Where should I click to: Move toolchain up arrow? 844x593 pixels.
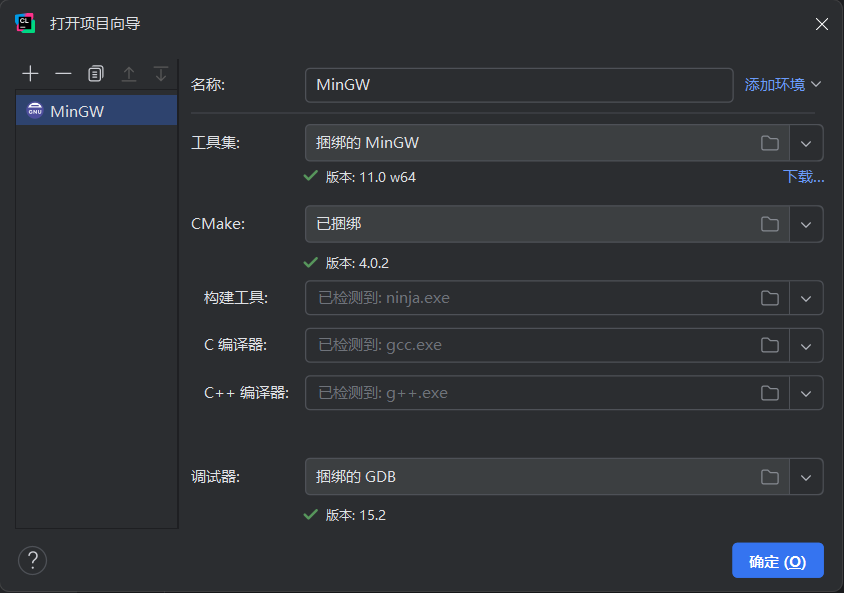tap(129, 74)
